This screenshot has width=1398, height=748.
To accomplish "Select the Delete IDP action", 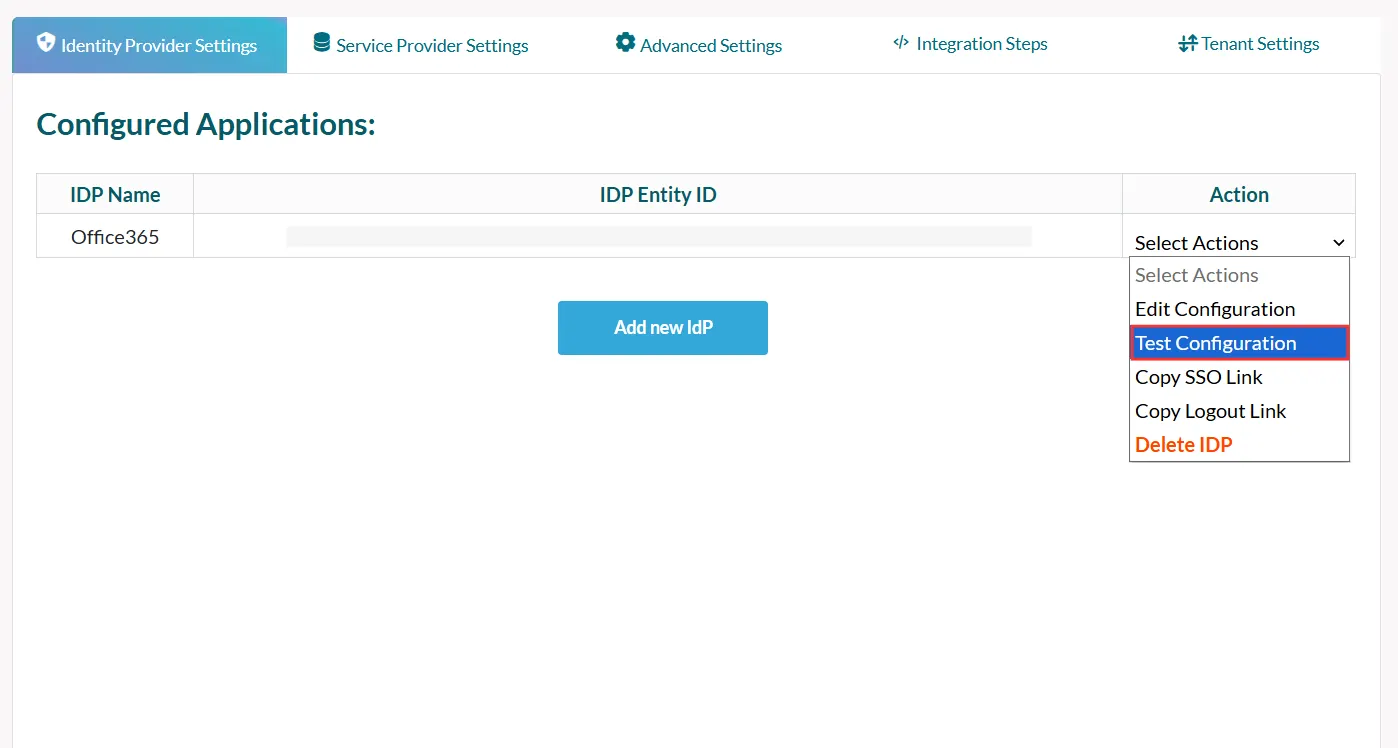I will coord(1183,444).
